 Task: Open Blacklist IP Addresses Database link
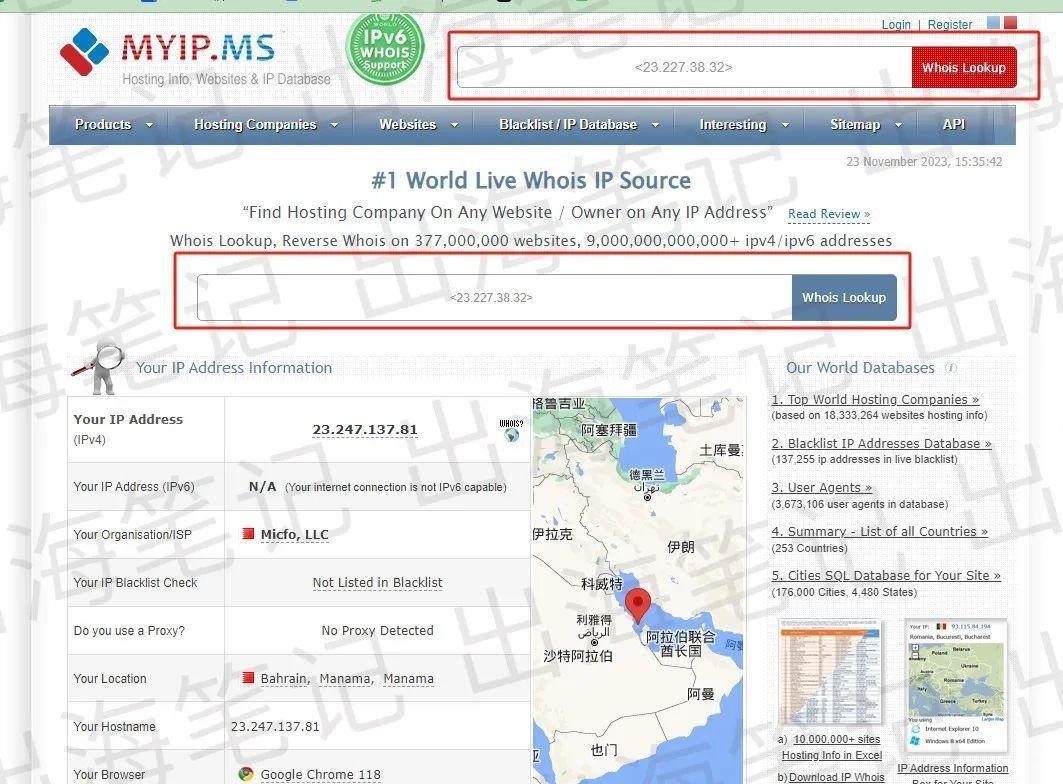point(881,444)
